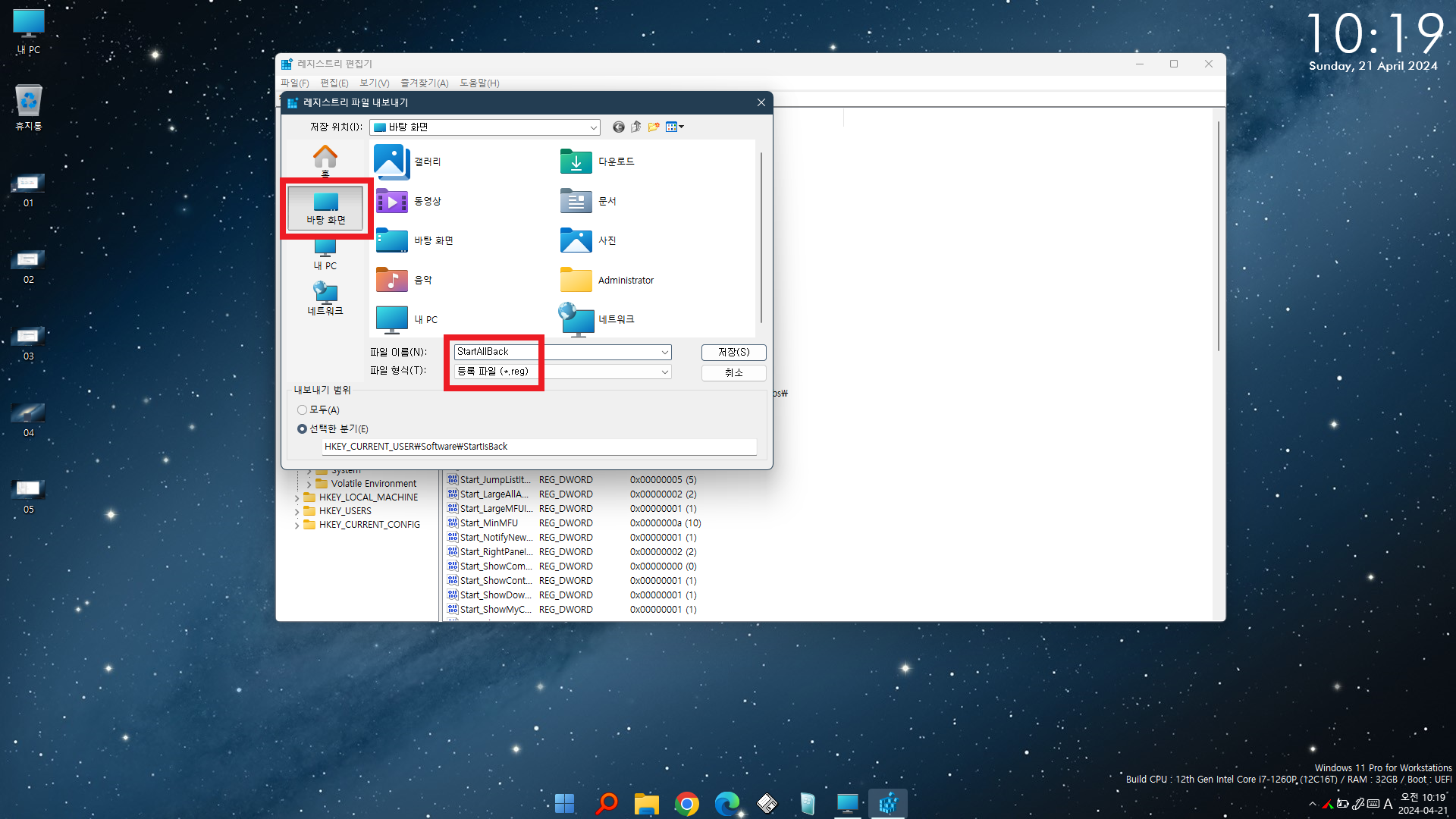1456x819 pixels.
Task: Open the desktop file named 01
Action: 28,190
